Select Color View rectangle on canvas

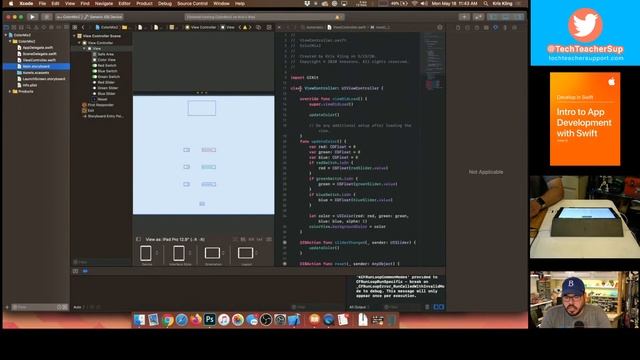pyautogui.click(x=202, y=108)
